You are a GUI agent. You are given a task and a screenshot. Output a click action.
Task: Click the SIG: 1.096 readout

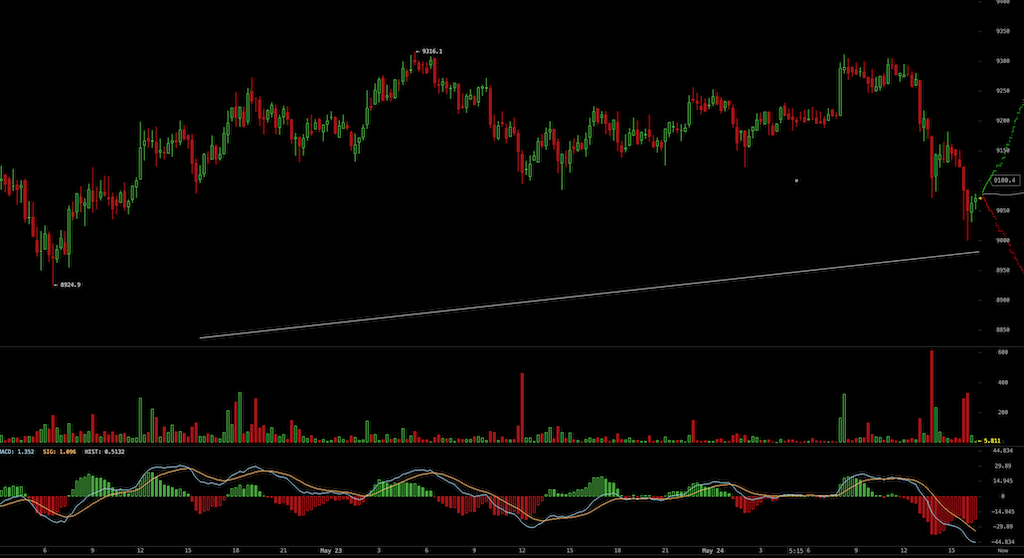59,451
